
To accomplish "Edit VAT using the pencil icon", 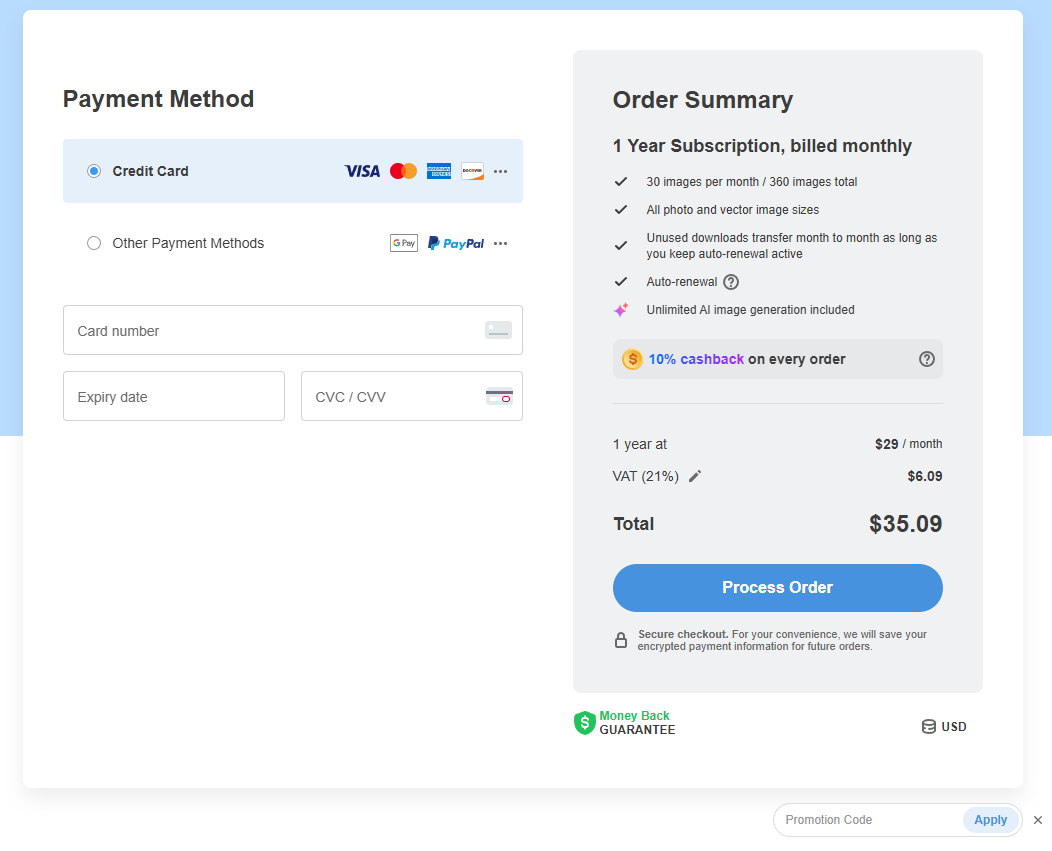I will click(695, 476).
